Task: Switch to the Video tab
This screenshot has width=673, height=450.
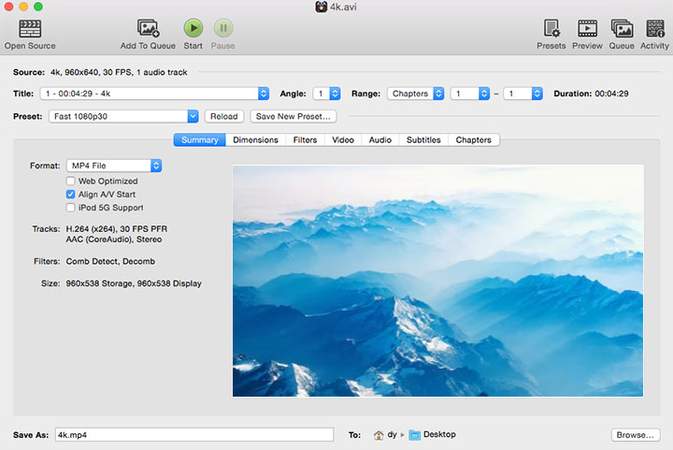Action: tap(343, 140)
